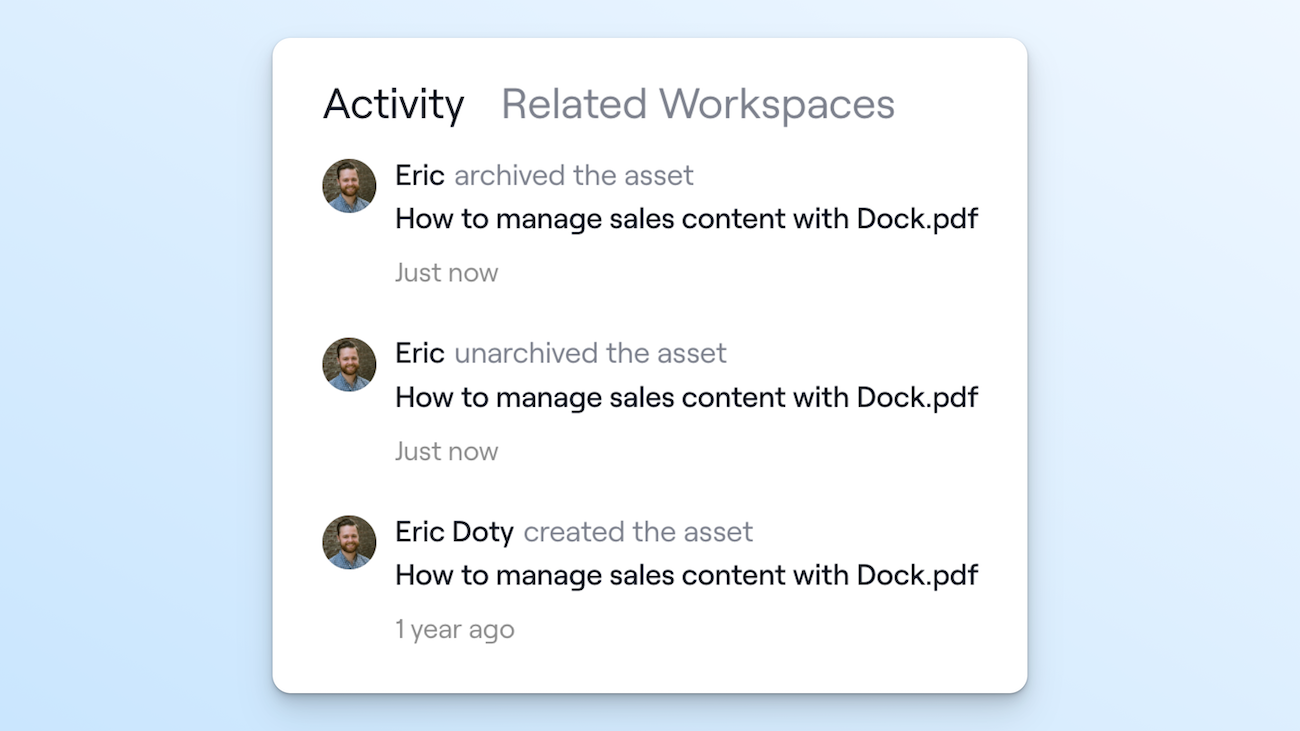Click blue background left of the activity card
The width and height of the screenshot is (1300, 731).
(135, 365)
